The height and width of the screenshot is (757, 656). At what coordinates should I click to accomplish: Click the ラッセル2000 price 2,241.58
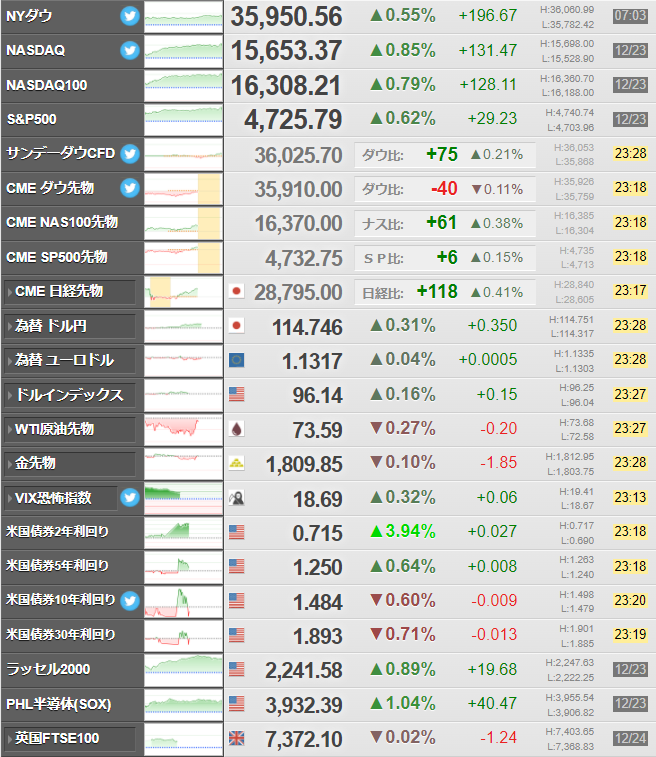point(304,671)
